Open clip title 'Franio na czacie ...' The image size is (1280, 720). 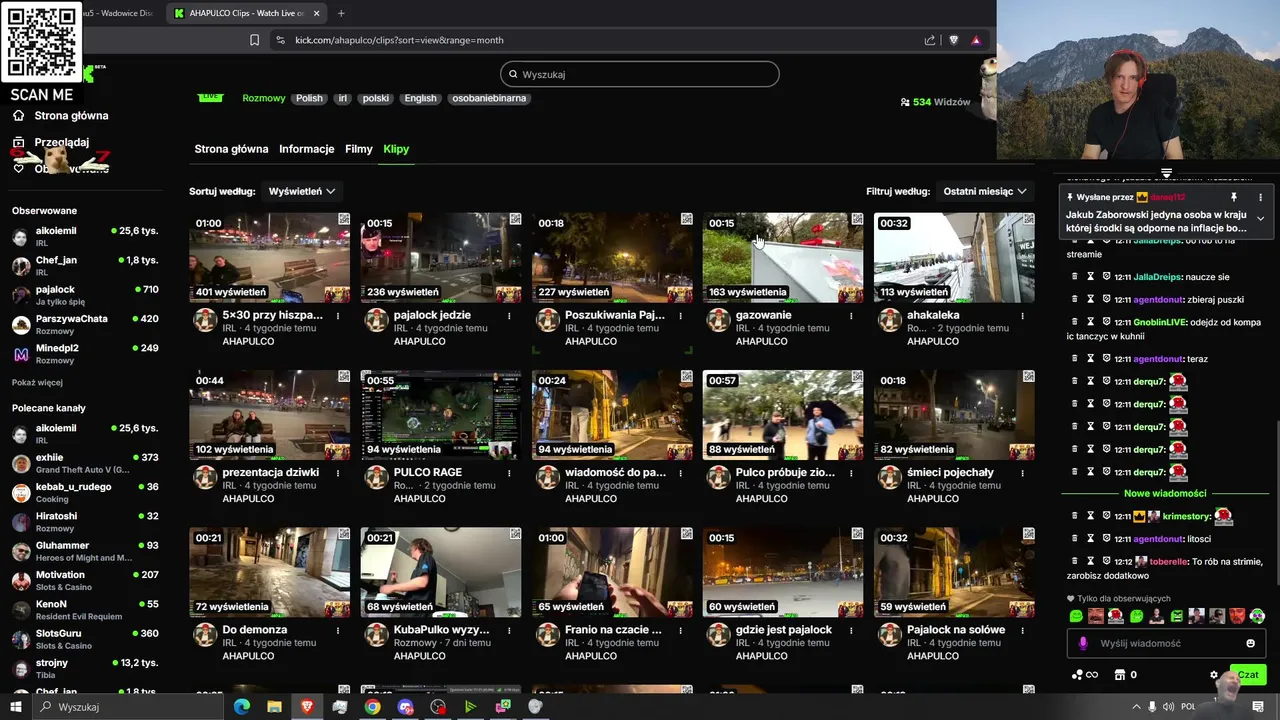[613, 630]
